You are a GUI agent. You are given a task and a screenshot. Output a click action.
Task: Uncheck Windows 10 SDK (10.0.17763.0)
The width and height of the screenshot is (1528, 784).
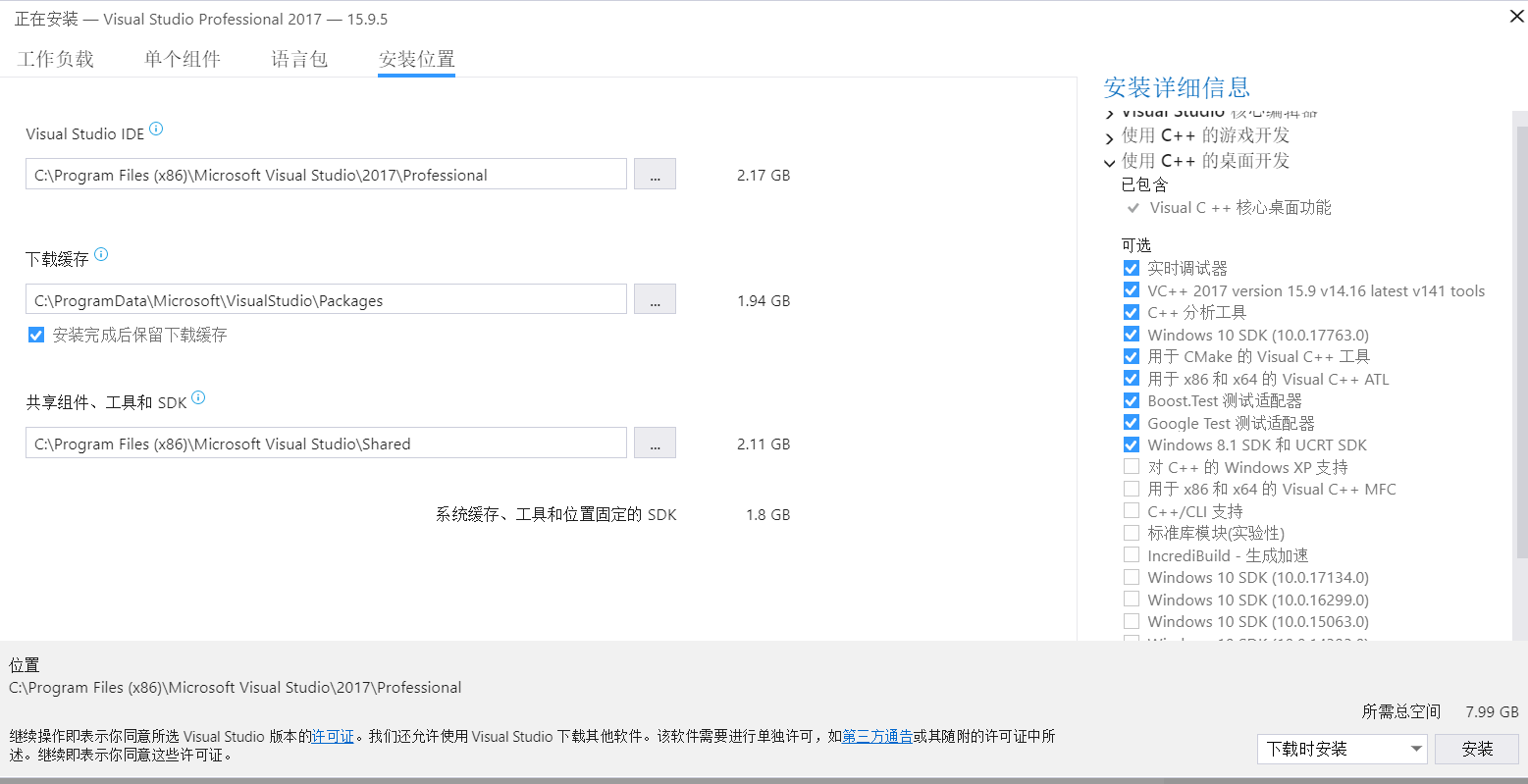[x=1132, y=335]
